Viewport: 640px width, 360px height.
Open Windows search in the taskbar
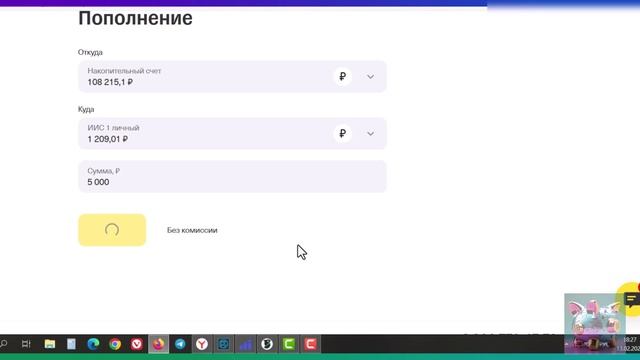pos(4,344)
